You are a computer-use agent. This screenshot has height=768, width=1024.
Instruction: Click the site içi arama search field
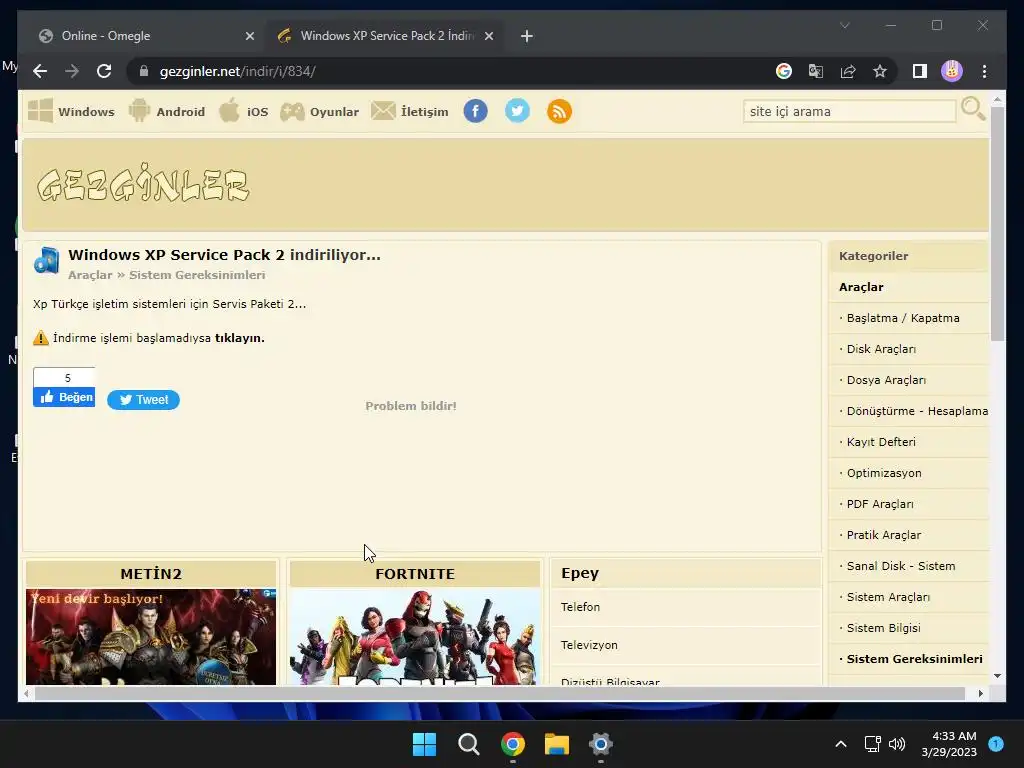[x=850, y=112]
